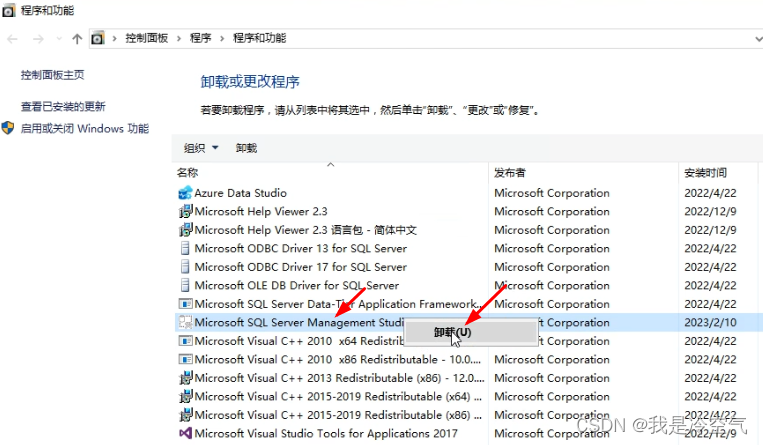Open the 组织 dropdown menu

(201, 148)
